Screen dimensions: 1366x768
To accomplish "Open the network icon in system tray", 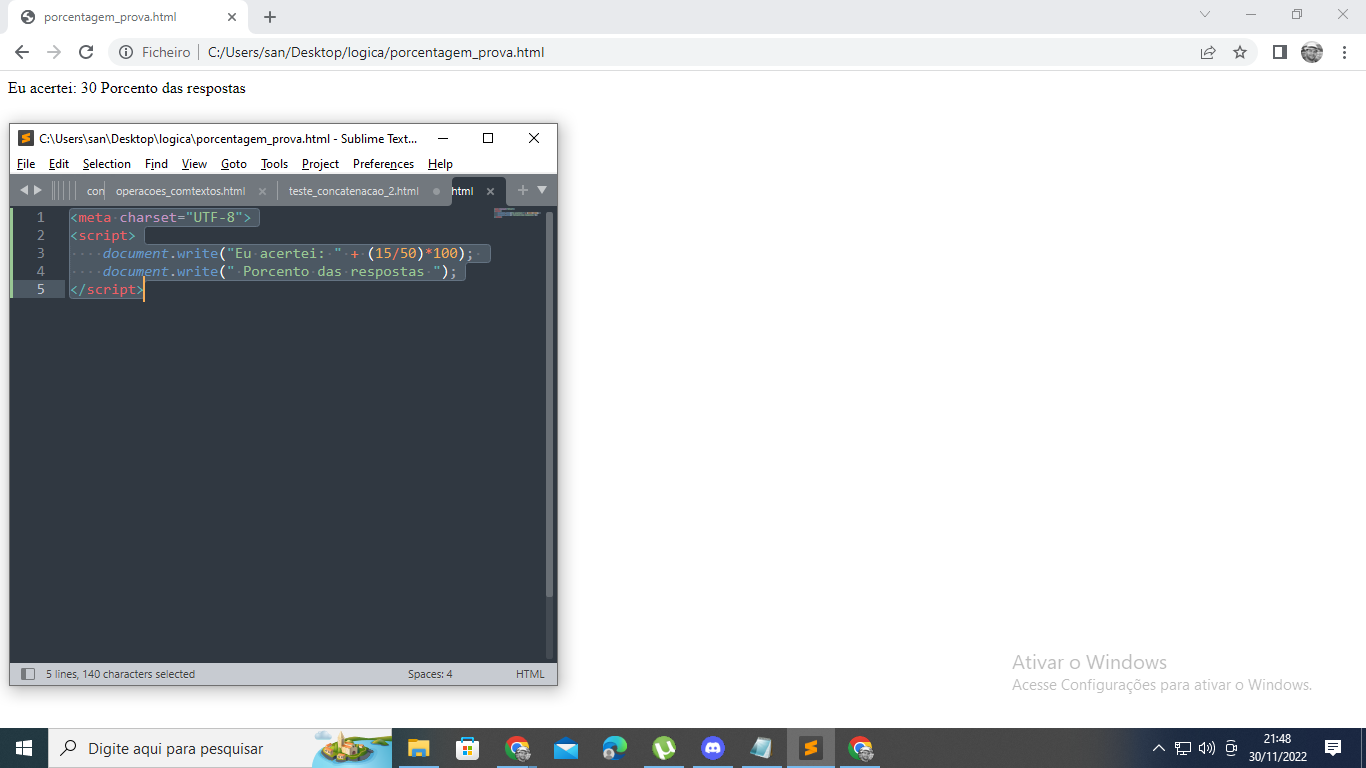I will coord(1183,748).
